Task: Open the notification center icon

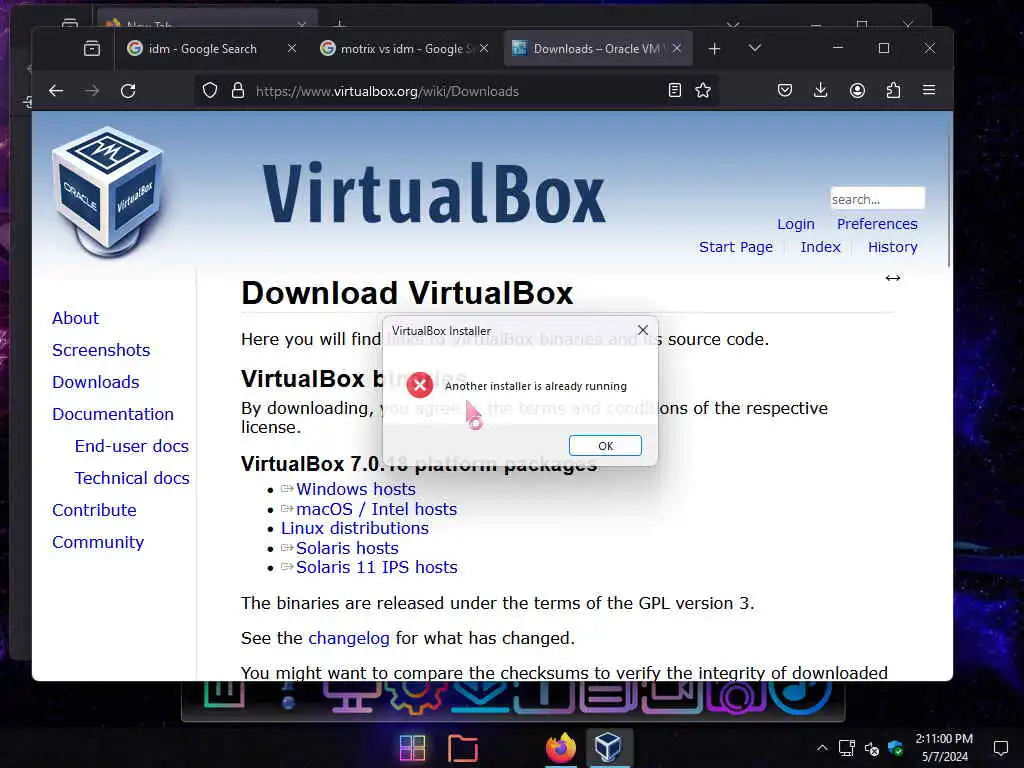Action: (1000, 748)
